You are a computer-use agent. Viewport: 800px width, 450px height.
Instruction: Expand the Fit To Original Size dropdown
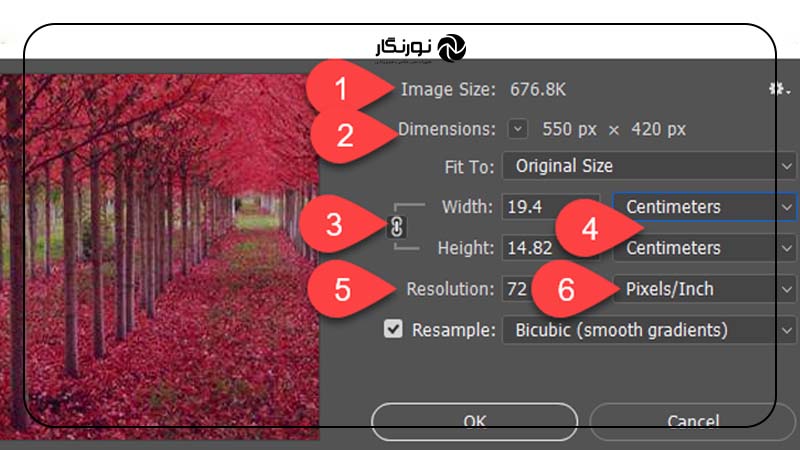(x=648, y=166)
